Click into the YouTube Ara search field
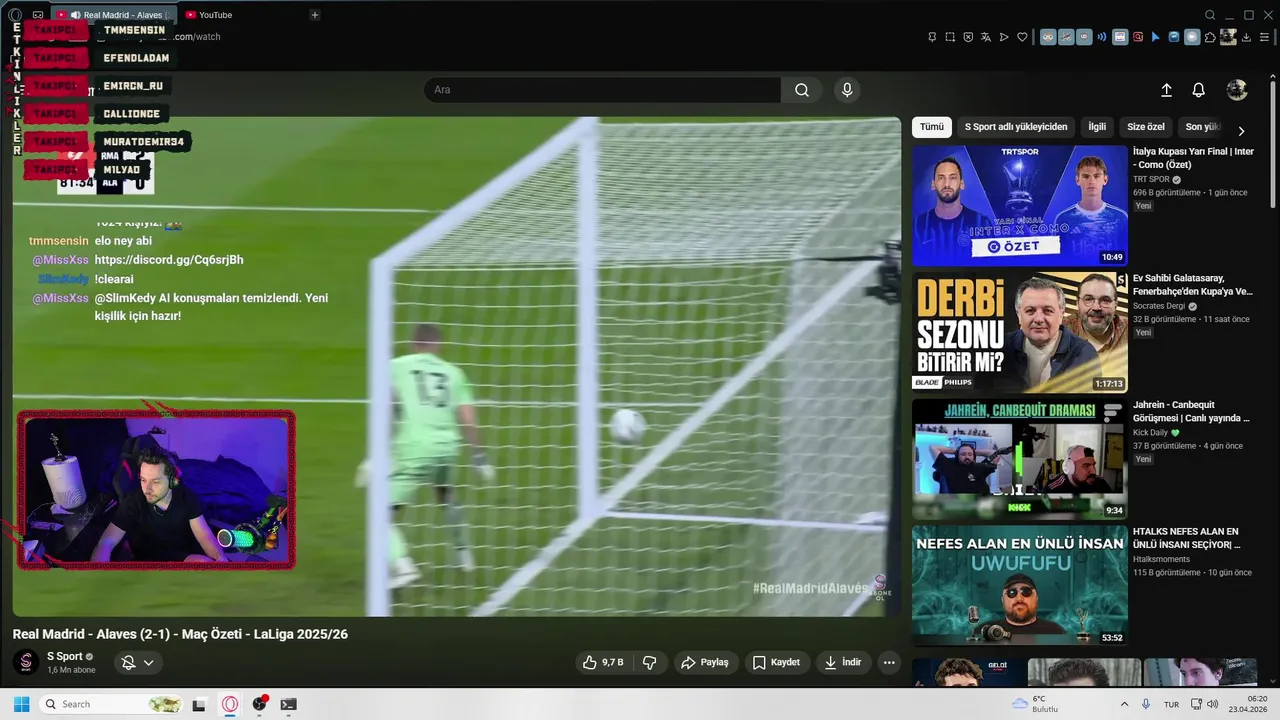 click(x=602, y=90)
